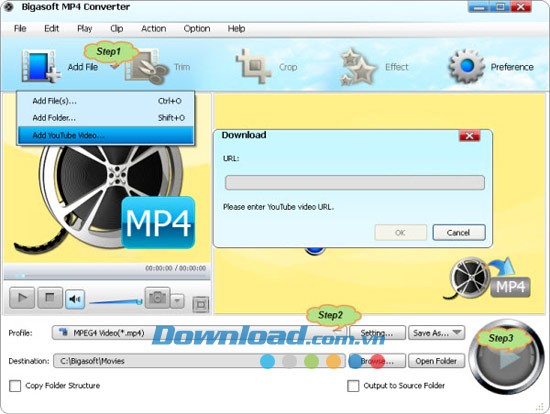Open the Edit menu
550x414 pixels.
[x=52, y=28]
